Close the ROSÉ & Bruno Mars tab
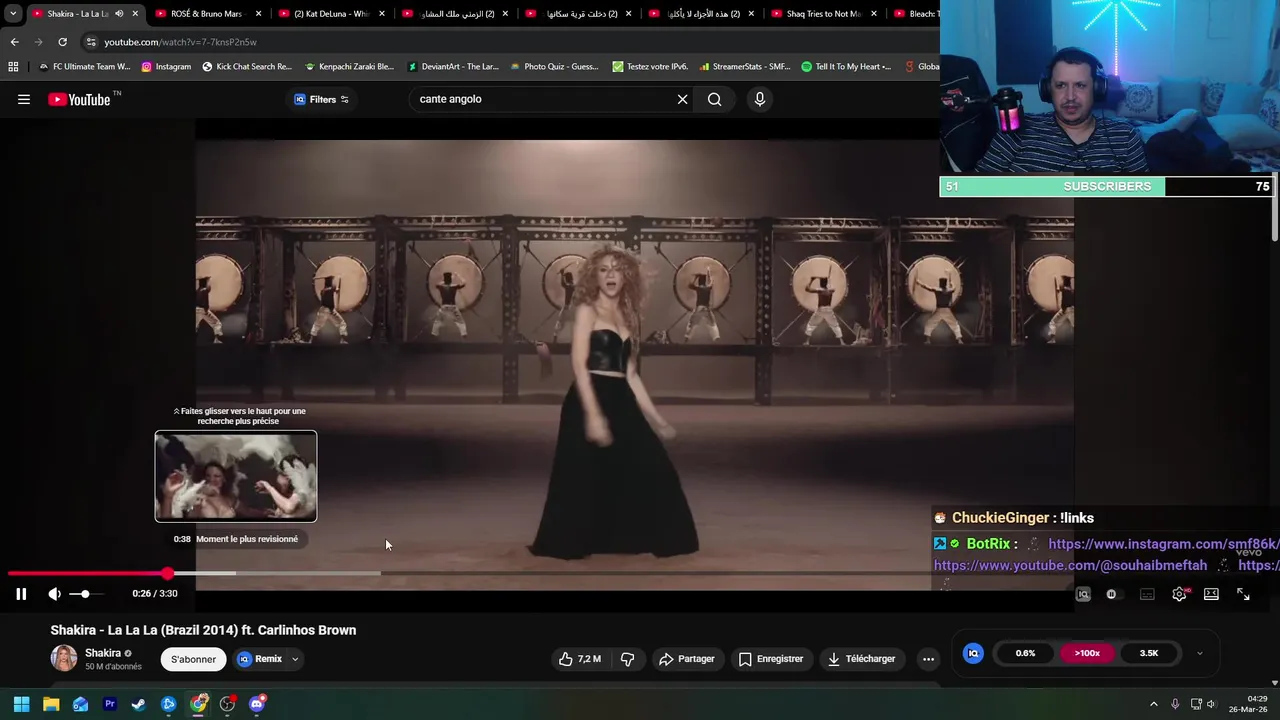 [x=259, y=14]
